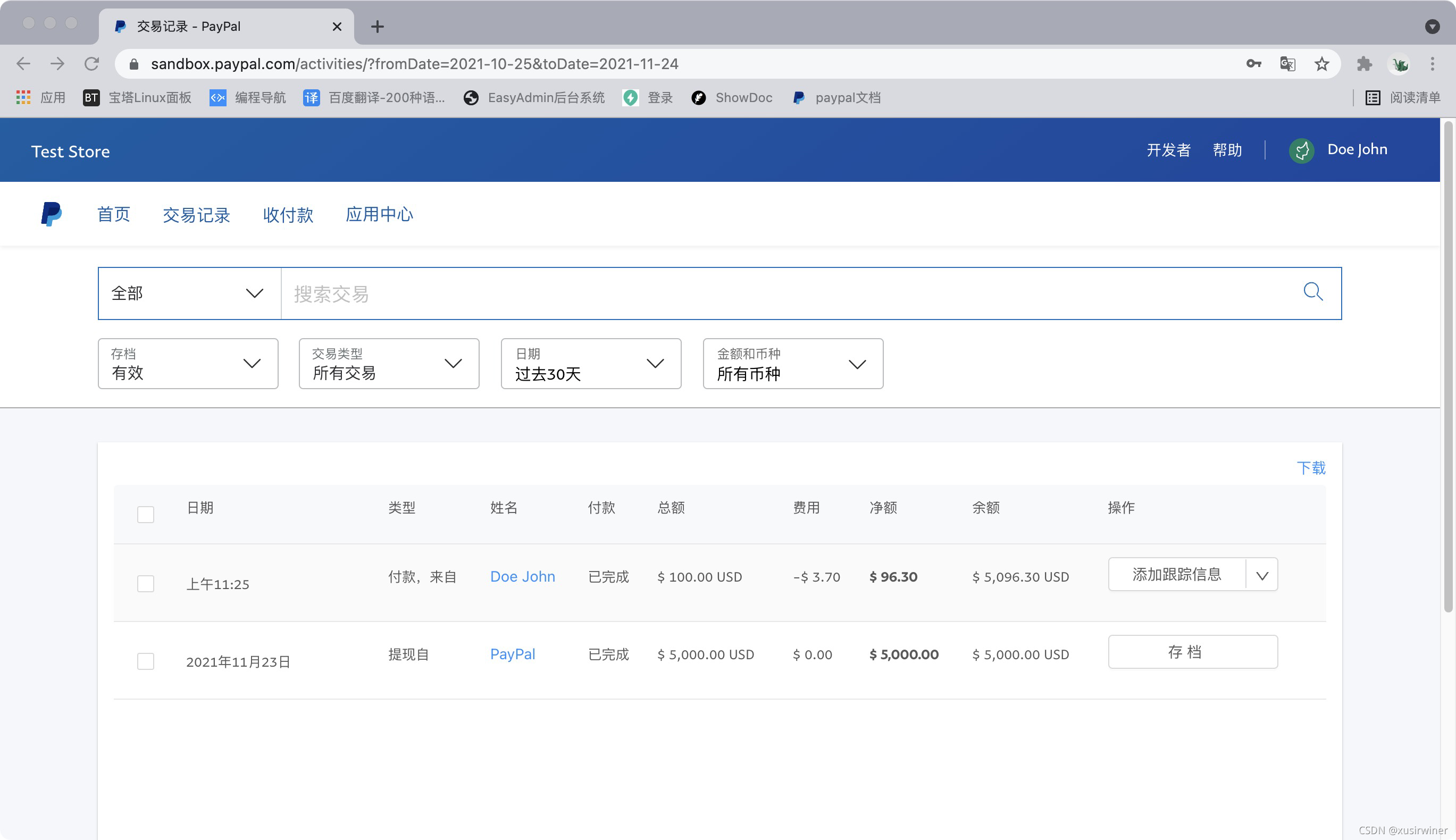The height and width of the screenshot is (840, 1456).
Task: Toggle the select-all header checkbox
Action: tap(145, 514)
